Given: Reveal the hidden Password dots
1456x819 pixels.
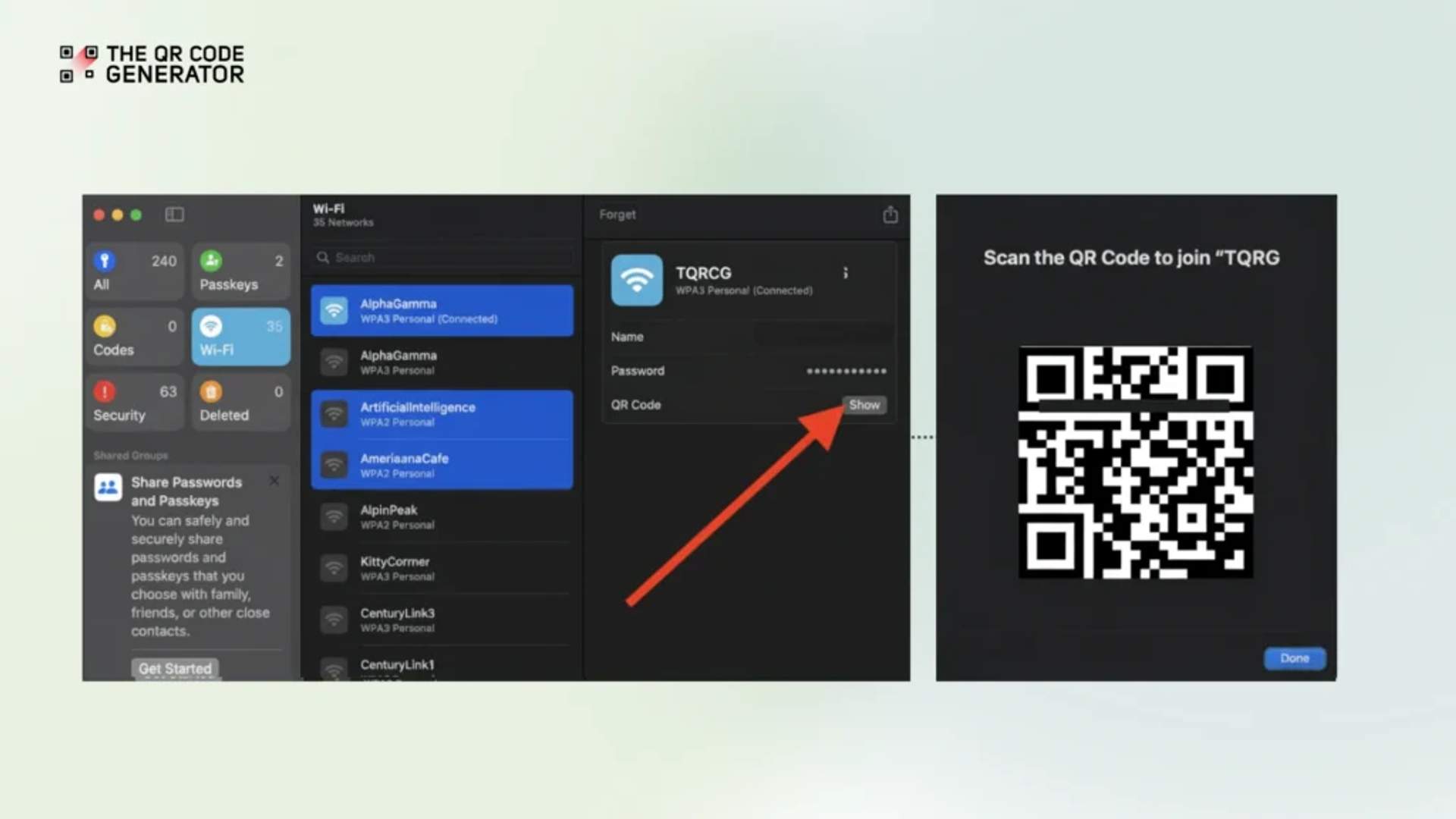Looking at the screenshot, I should 846,371.
